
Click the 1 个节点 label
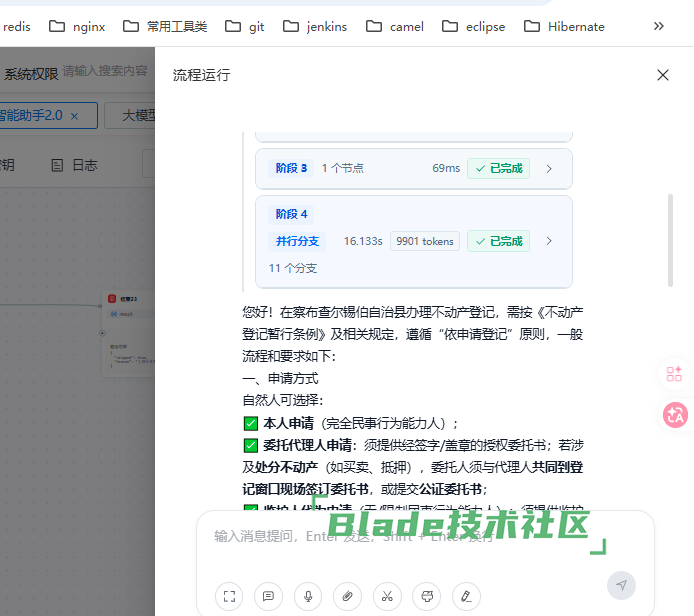(343, 168)
